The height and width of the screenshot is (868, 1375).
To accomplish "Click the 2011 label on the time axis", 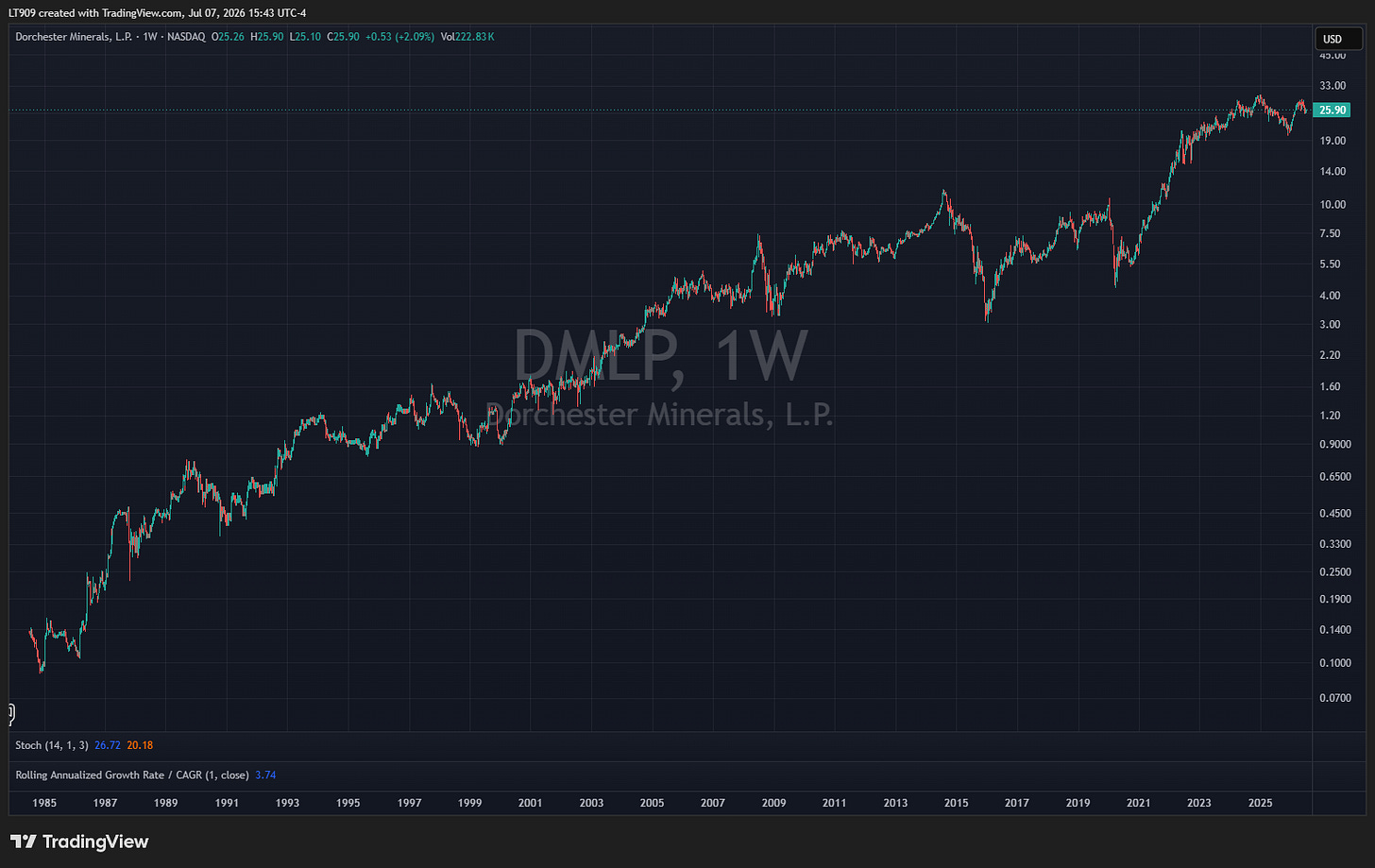I will [x=834, y=803].
